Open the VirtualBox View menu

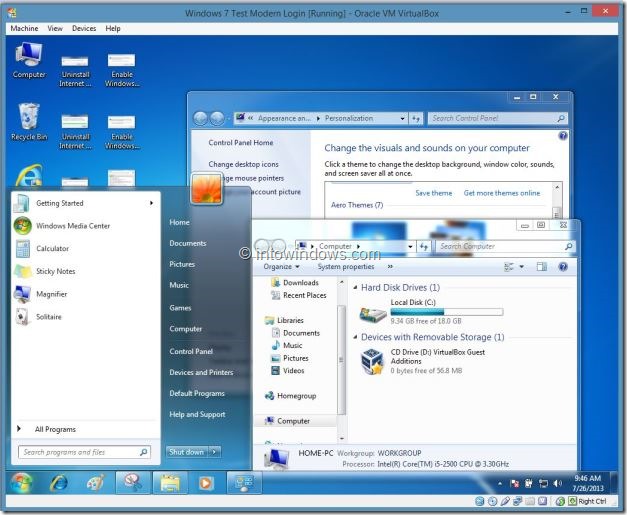(x=55, y=28)
